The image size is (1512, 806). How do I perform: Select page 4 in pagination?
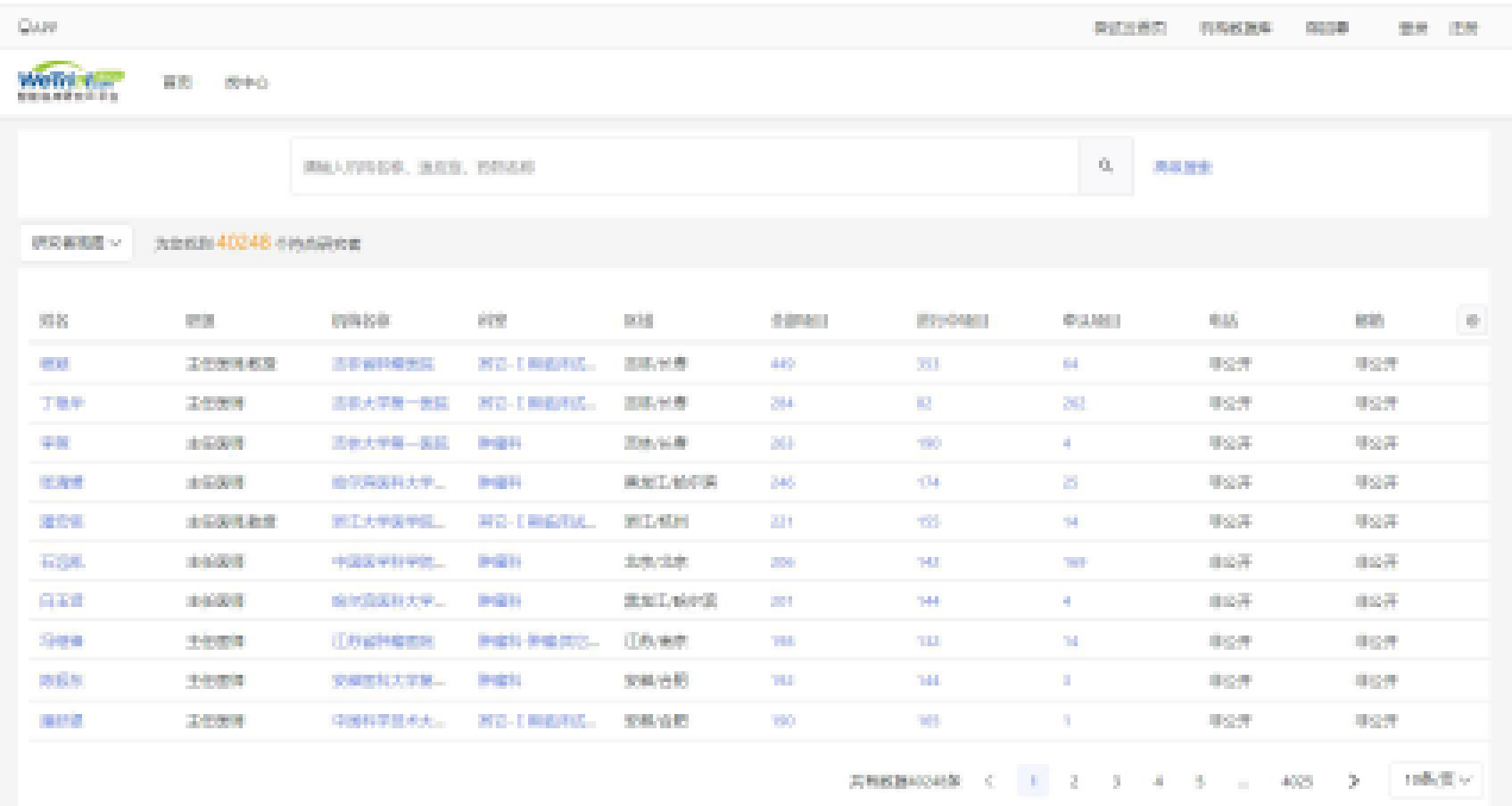(1158, 781)
